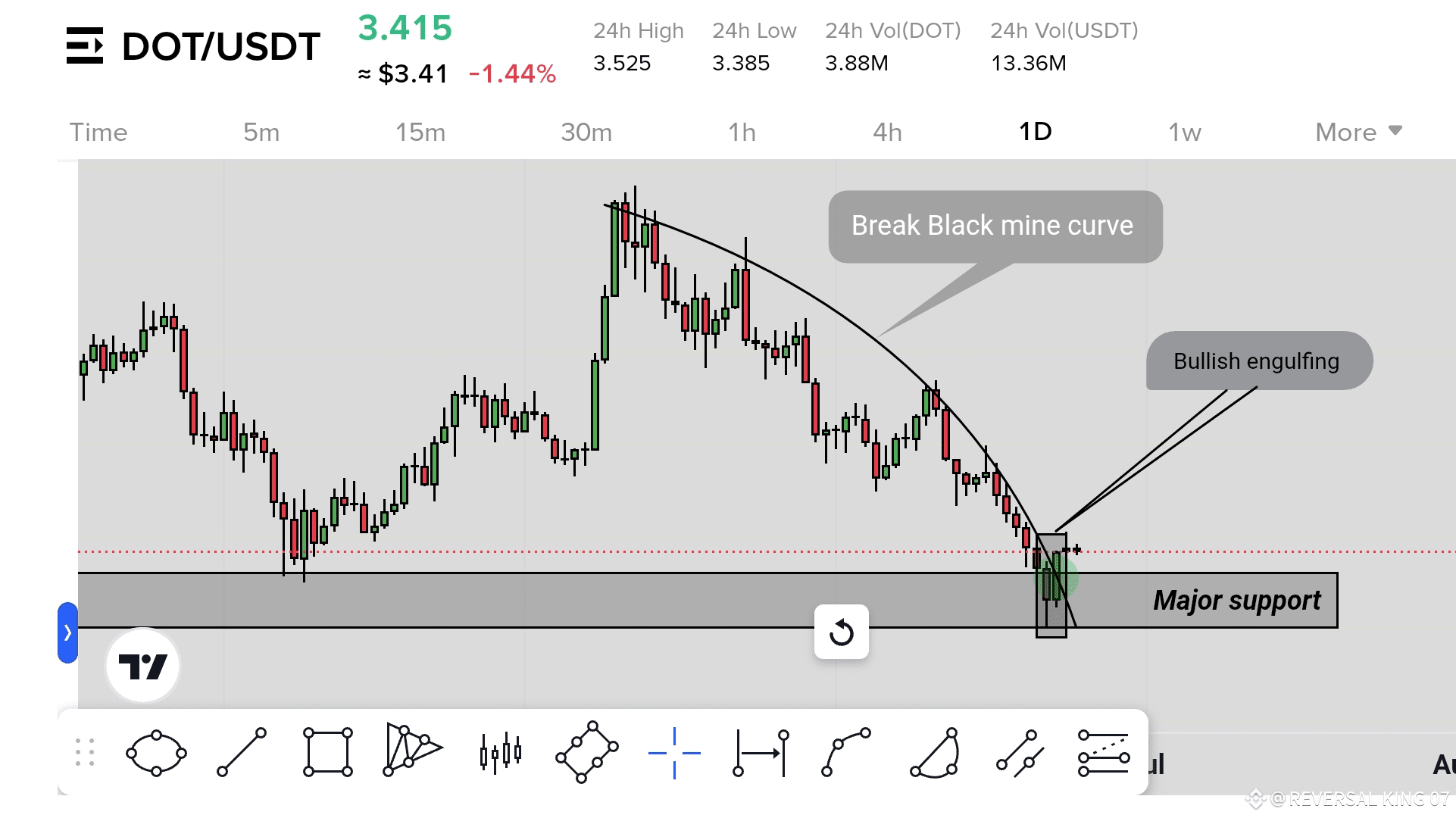Select the ellipse drawing tool
Image resolution: width=1456 pixels, height=818 pixels.
156,753
